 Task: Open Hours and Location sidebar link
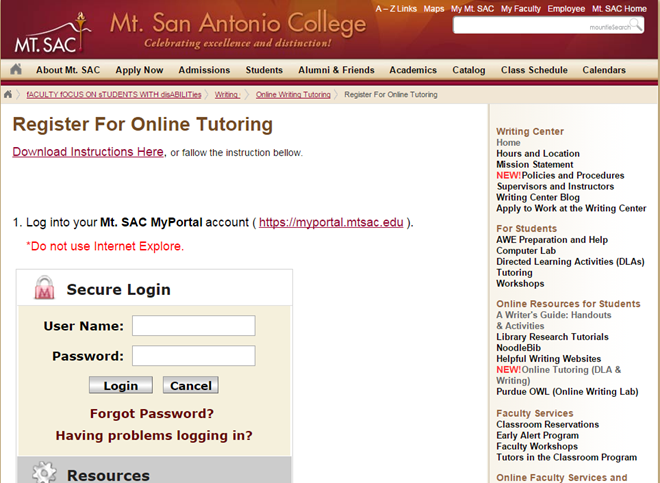(x=538, y=153)
